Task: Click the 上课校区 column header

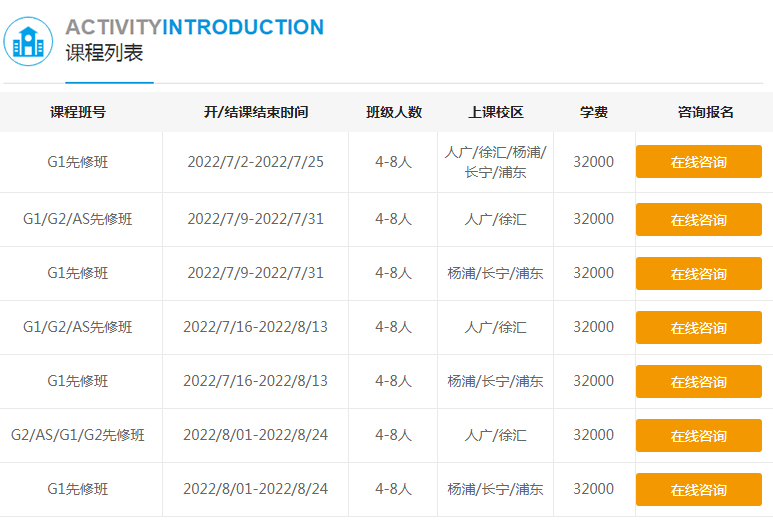Action: pos(496,112)
